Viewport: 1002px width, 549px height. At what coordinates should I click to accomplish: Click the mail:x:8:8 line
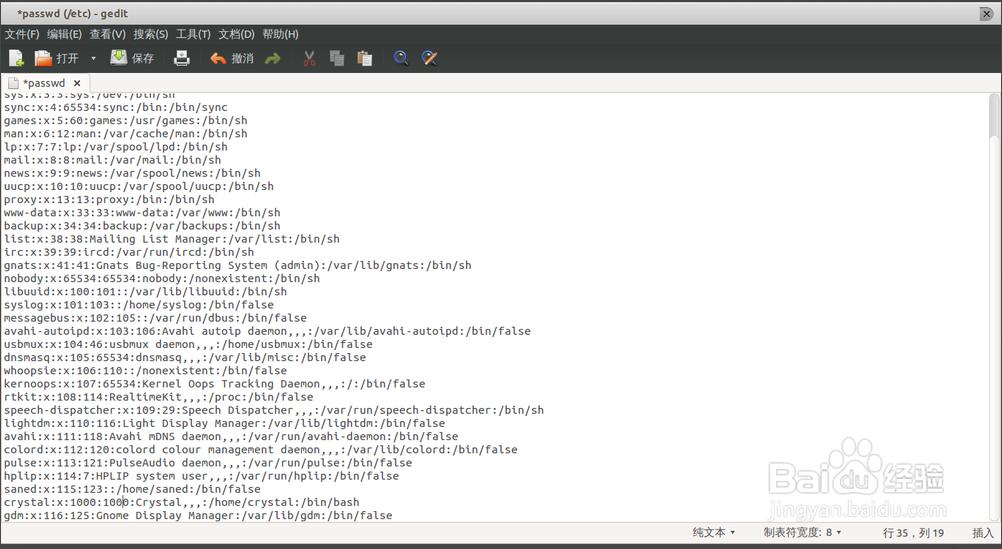pos(112,160)
